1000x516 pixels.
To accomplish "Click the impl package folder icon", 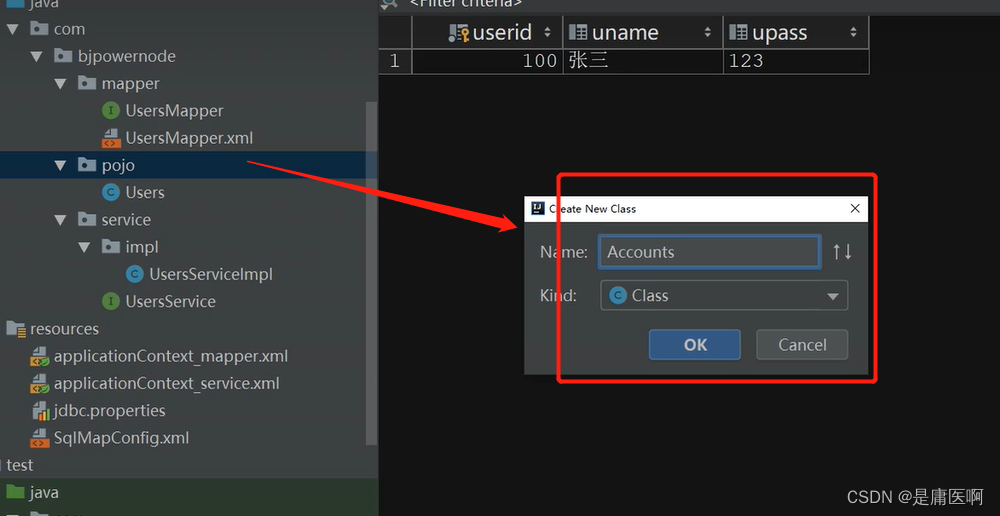I will click(x=110, y=247).
